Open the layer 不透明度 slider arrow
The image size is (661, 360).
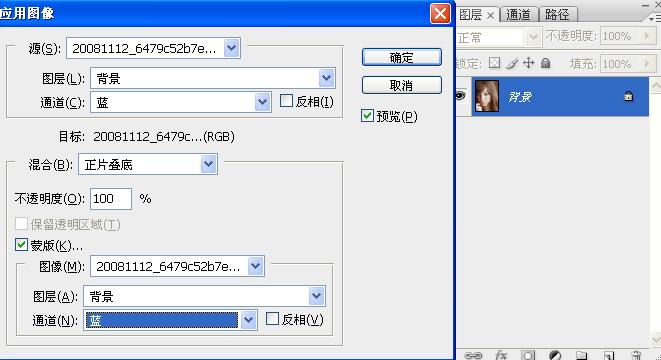click(x=647, y=36)
